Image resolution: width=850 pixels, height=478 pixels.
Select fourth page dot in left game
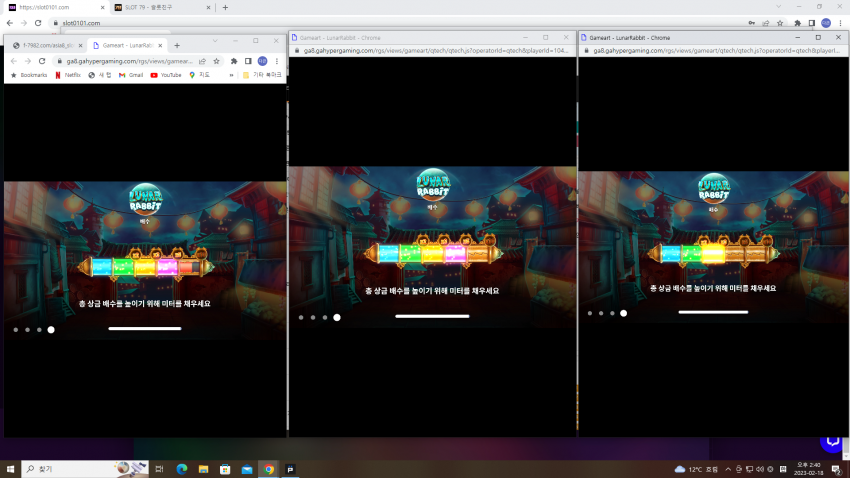click(x=51, y=330)
